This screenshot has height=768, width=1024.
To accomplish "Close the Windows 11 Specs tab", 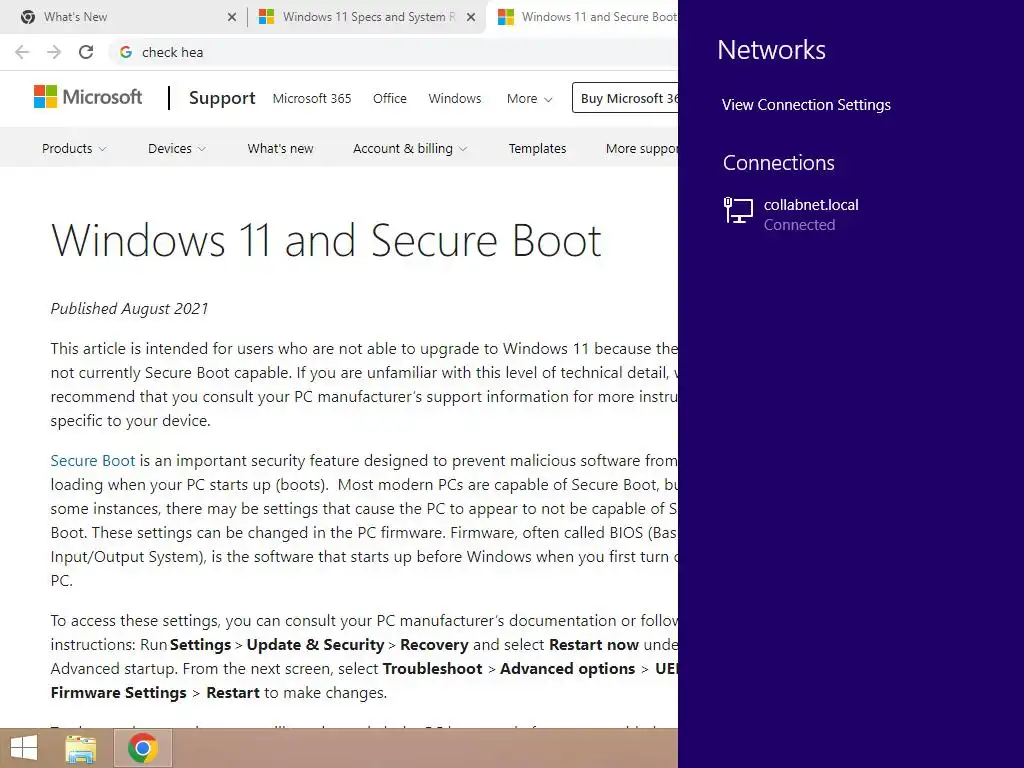I will click(x=471, y=17).
